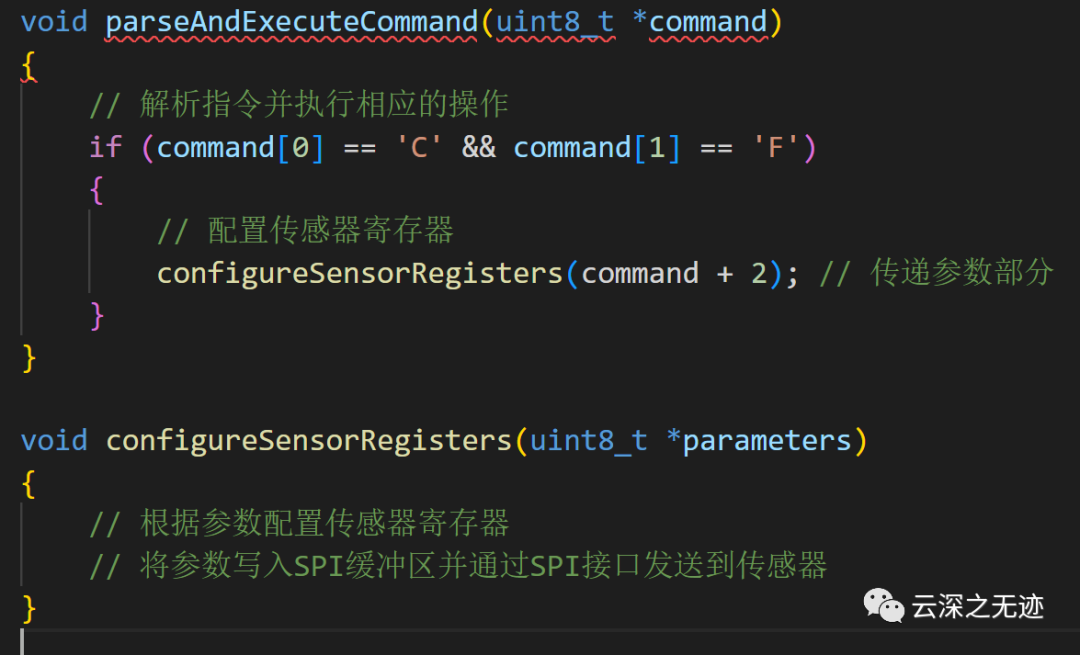Click configureSensorRegisters function definition name
Image resolution: width=1080 pixels, height=655 pixels.
(309, 441)
